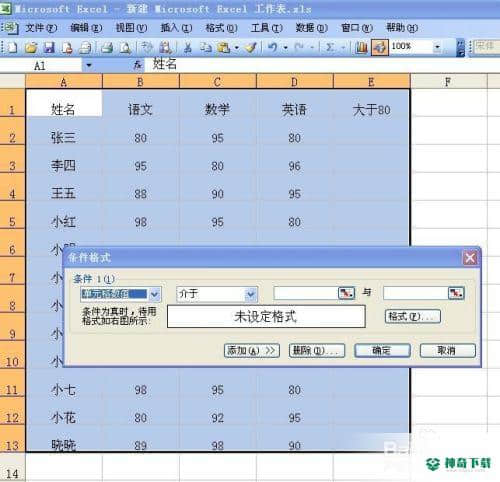The width and height of the screenshot is (500, 482).
Task: Click the Print icon in toolbar
Action: point(107,48)
